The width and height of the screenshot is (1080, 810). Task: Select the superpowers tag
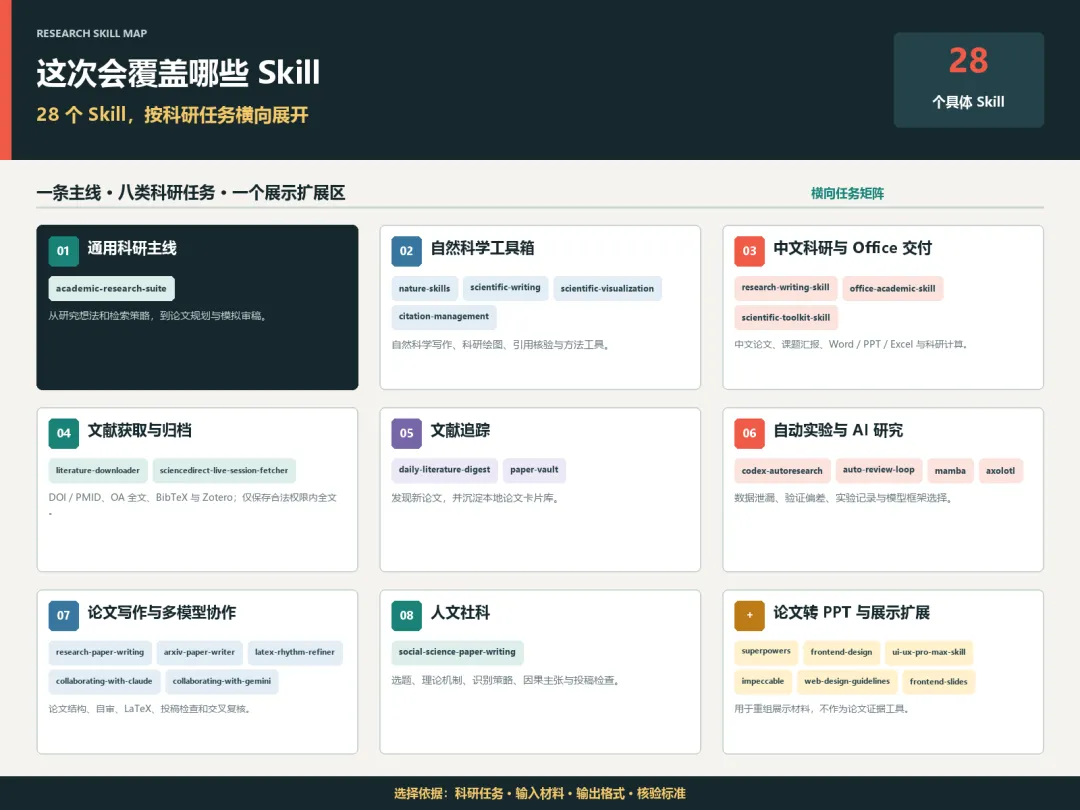point(766,652)
